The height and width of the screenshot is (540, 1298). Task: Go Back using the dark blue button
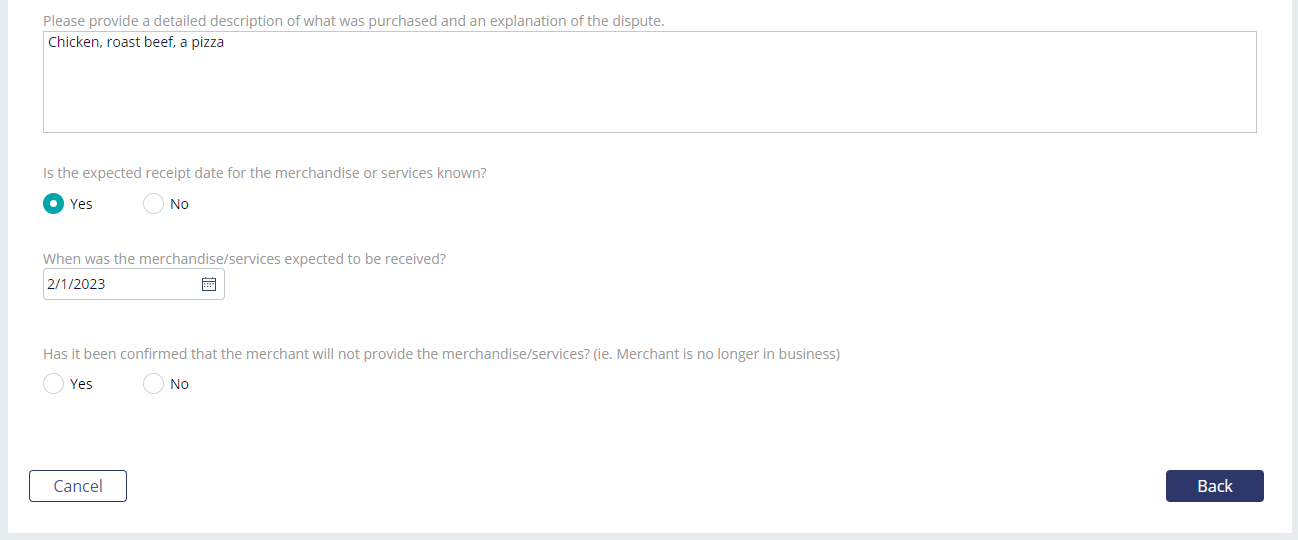[1215, 486]
